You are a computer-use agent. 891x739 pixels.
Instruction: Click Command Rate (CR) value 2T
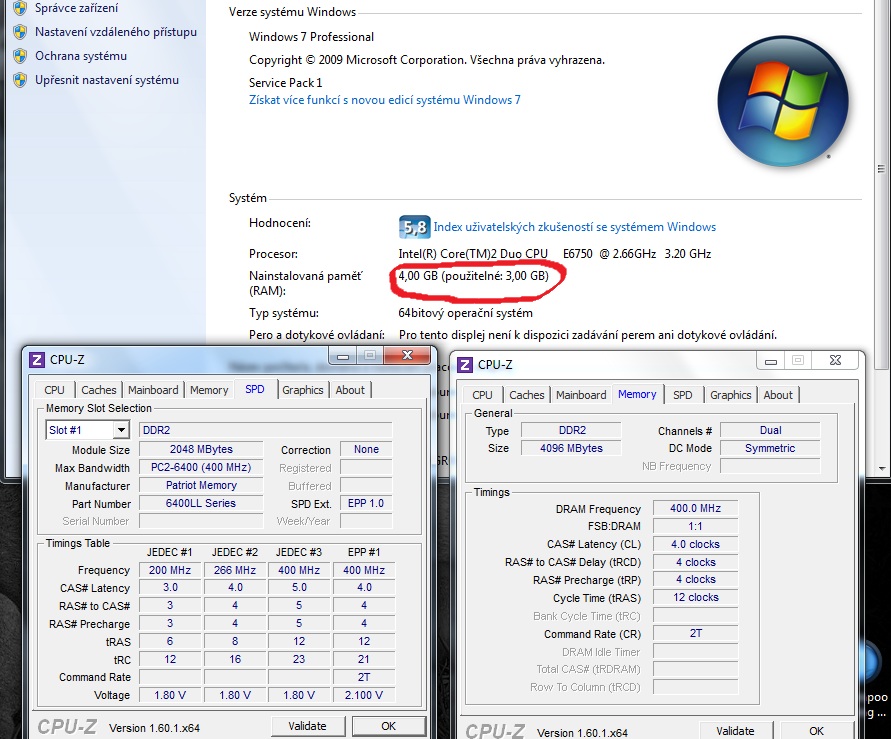coord(696,633)
